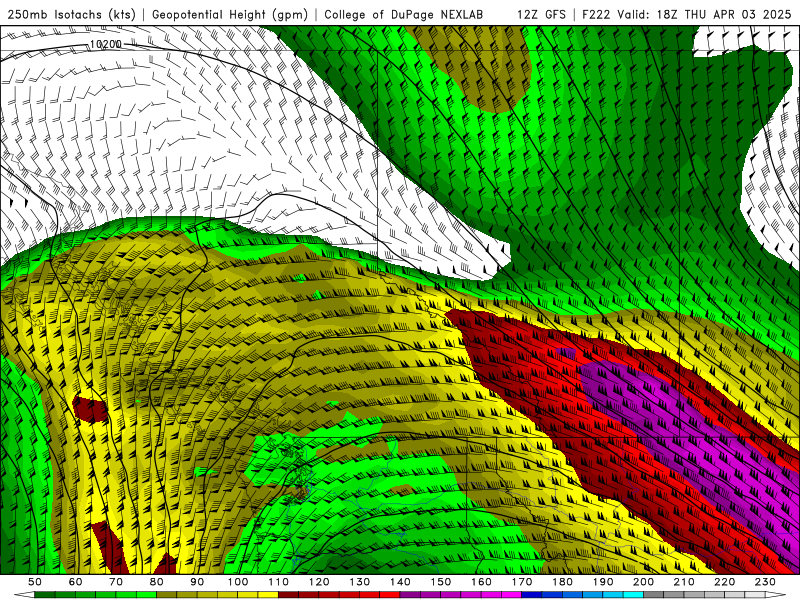Screen dimensions: 800x600
Task: Pick the dark red swatch starting at '110'
Action: tap(288, 595)
